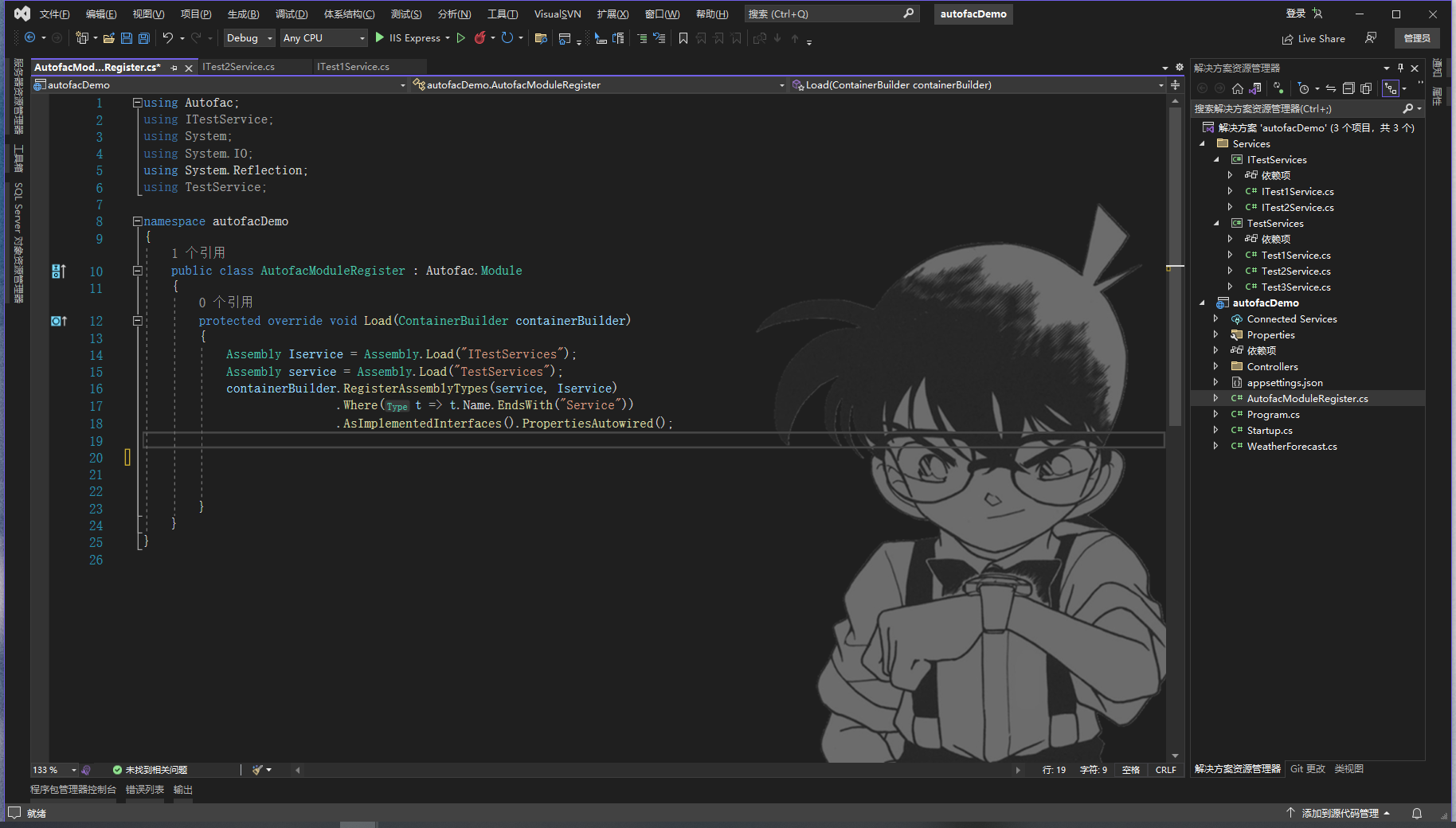Screen dimensions: 1456x828
Task: Collapse the AutofacModuleRegister class outline toggle
Action: click(137, 271)
